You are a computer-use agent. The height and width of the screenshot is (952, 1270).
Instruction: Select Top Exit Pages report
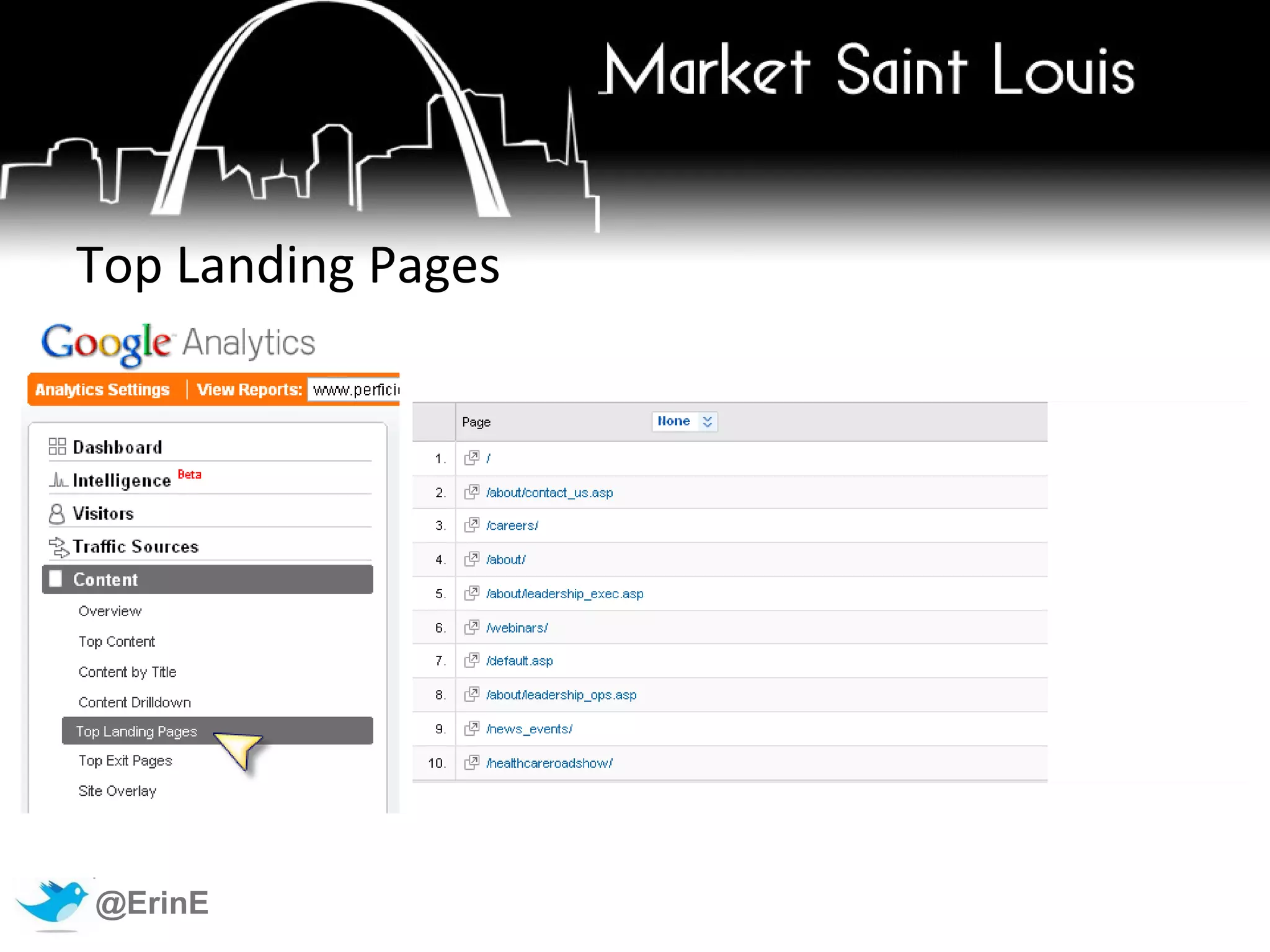click(x=125, y=760)
